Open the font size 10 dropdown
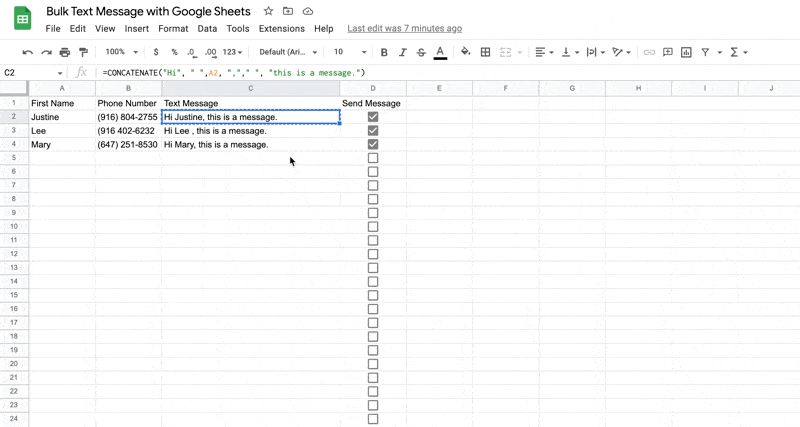Image resolution: width=800 pixels, height=427 pixels. (349, 52)
